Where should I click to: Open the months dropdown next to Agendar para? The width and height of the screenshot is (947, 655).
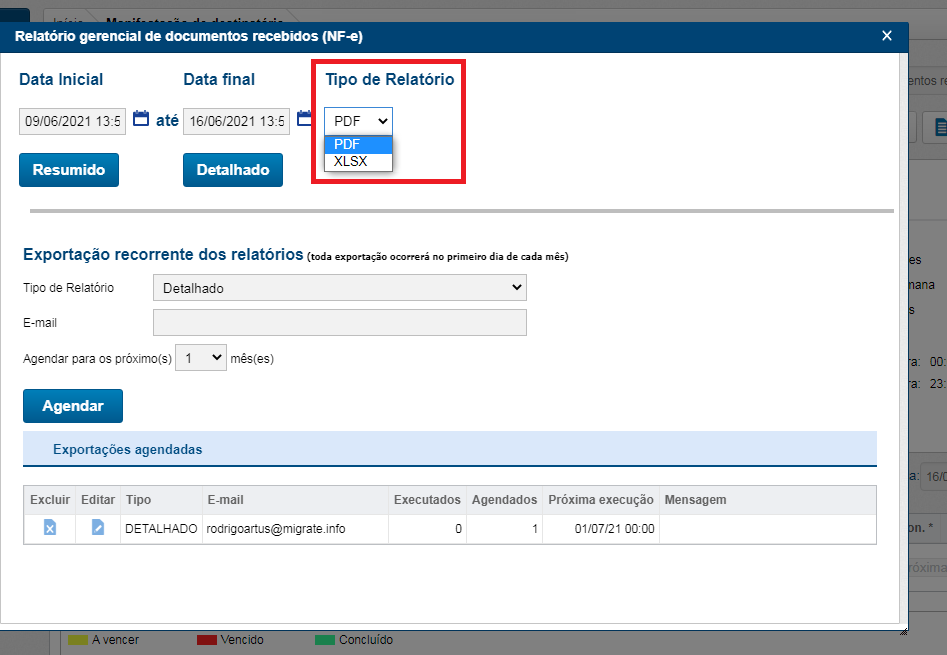(x=200, y=357)
